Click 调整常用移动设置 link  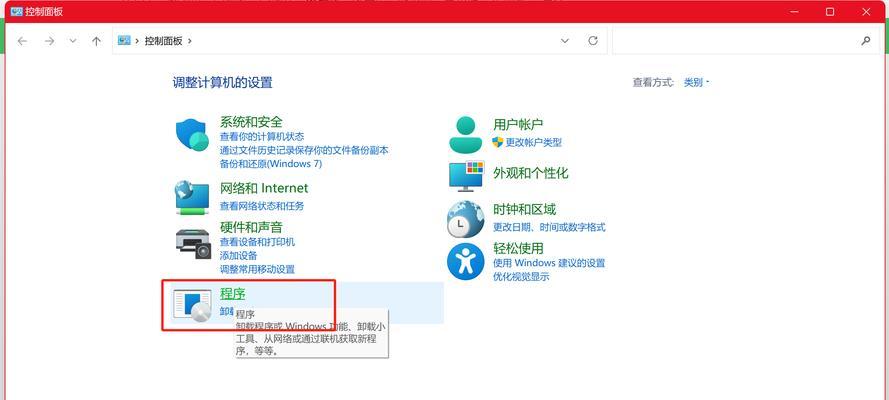point(257,269)
